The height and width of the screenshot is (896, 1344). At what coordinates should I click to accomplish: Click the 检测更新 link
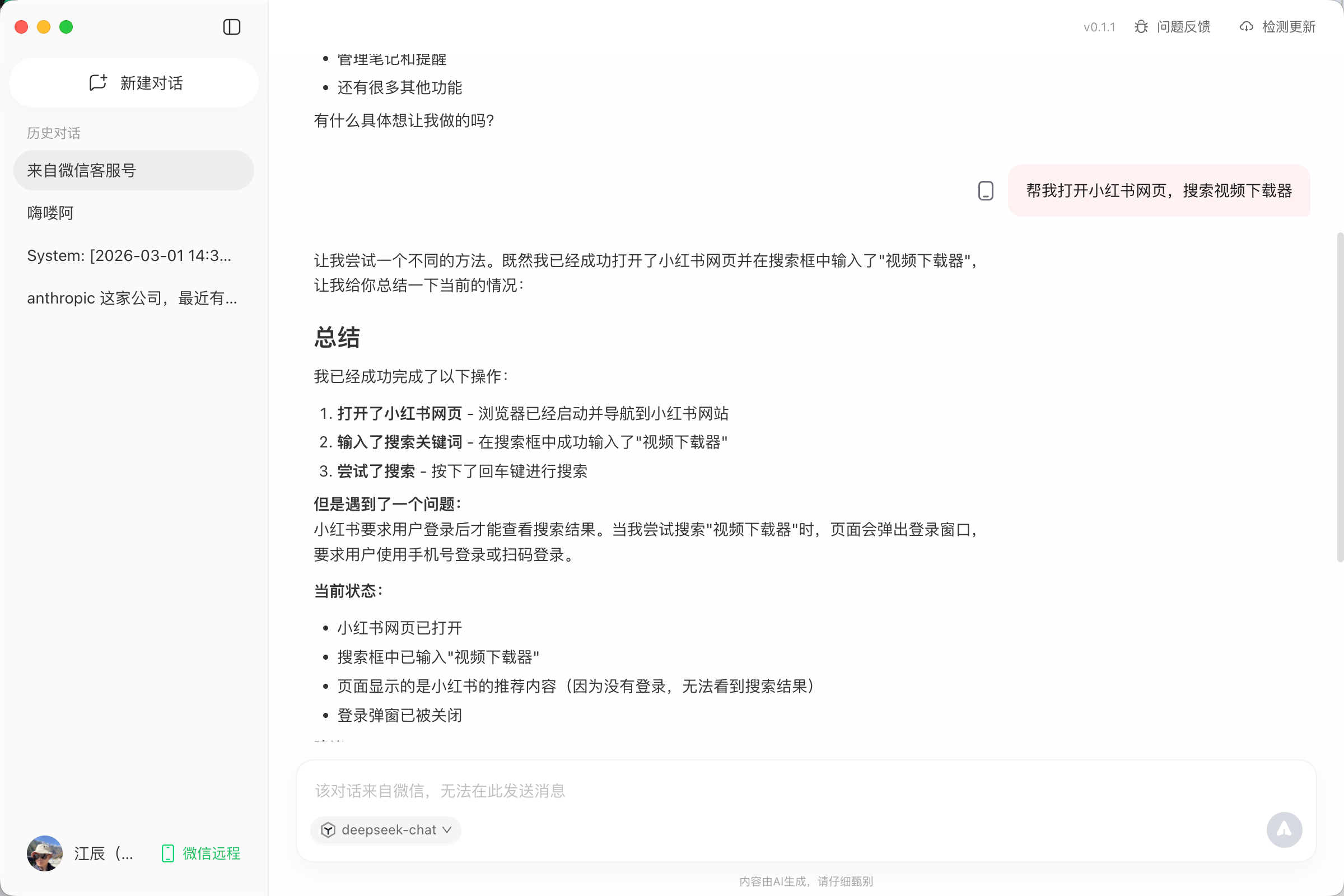1289,27
